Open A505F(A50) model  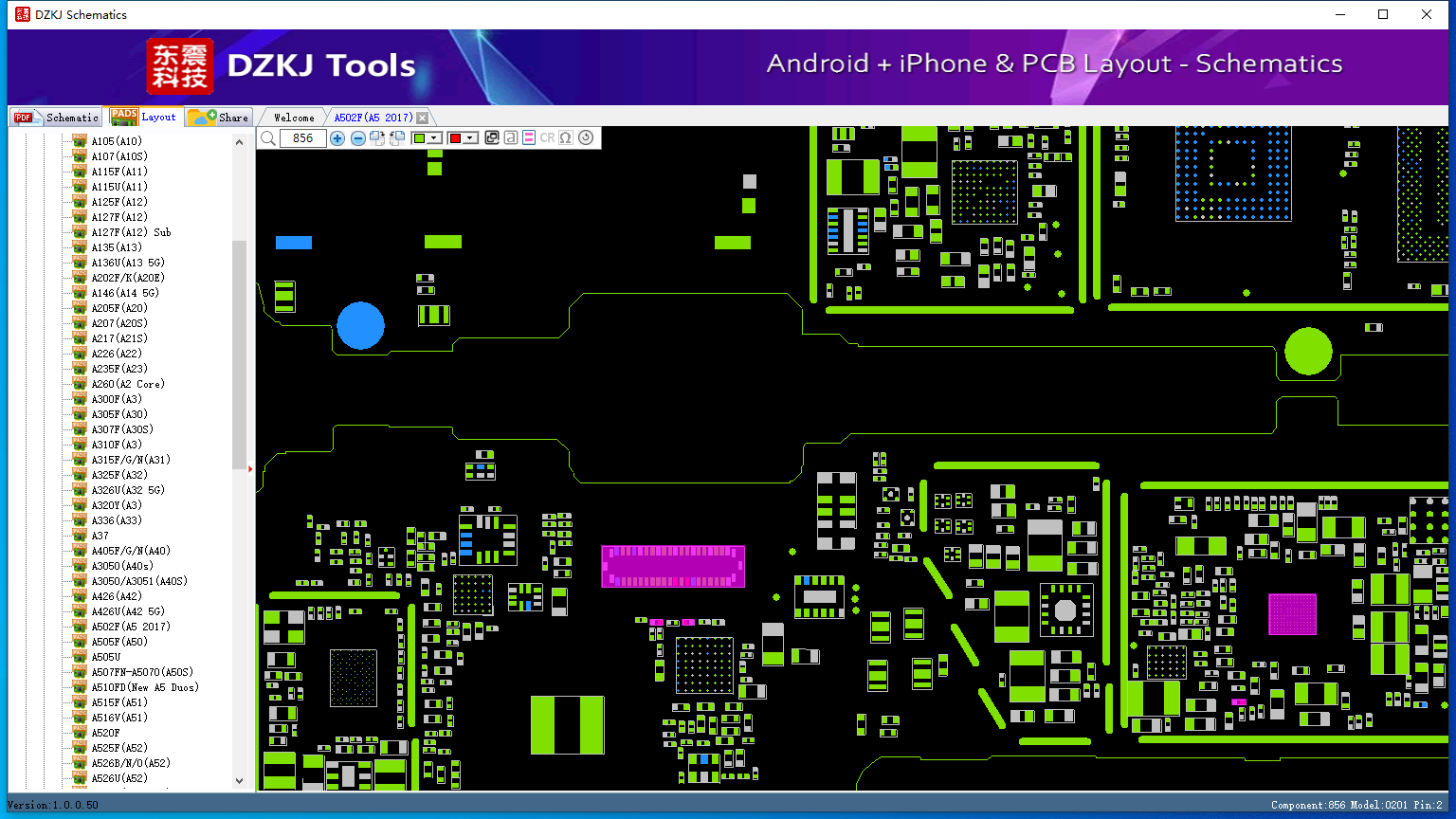click(119, 642)
